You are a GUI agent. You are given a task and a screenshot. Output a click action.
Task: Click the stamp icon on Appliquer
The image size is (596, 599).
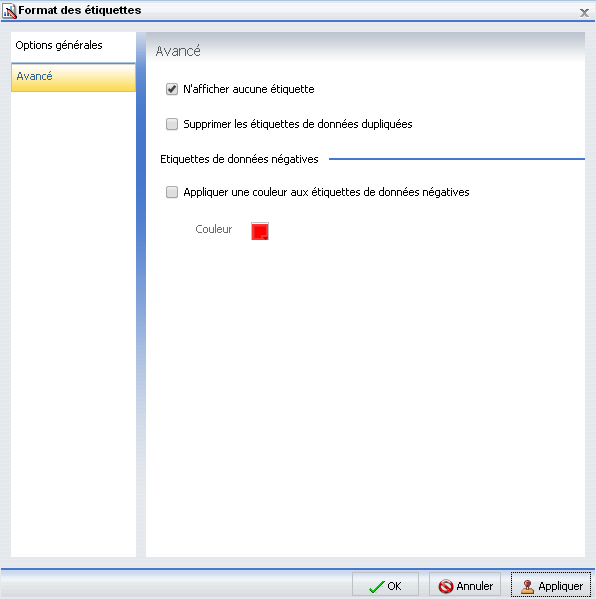coord(527,586)
